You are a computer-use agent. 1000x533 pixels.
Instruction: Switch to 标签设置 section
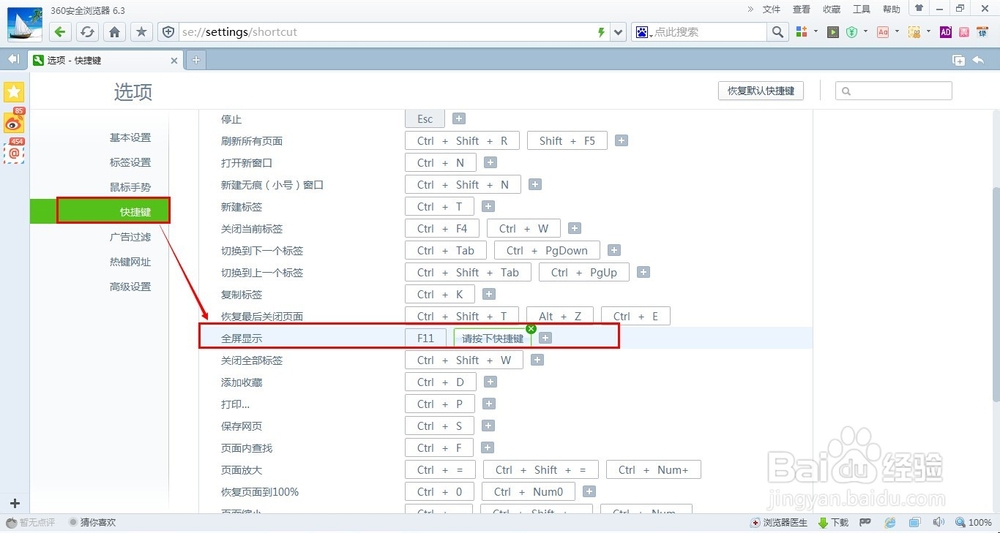tap(130, 163)
